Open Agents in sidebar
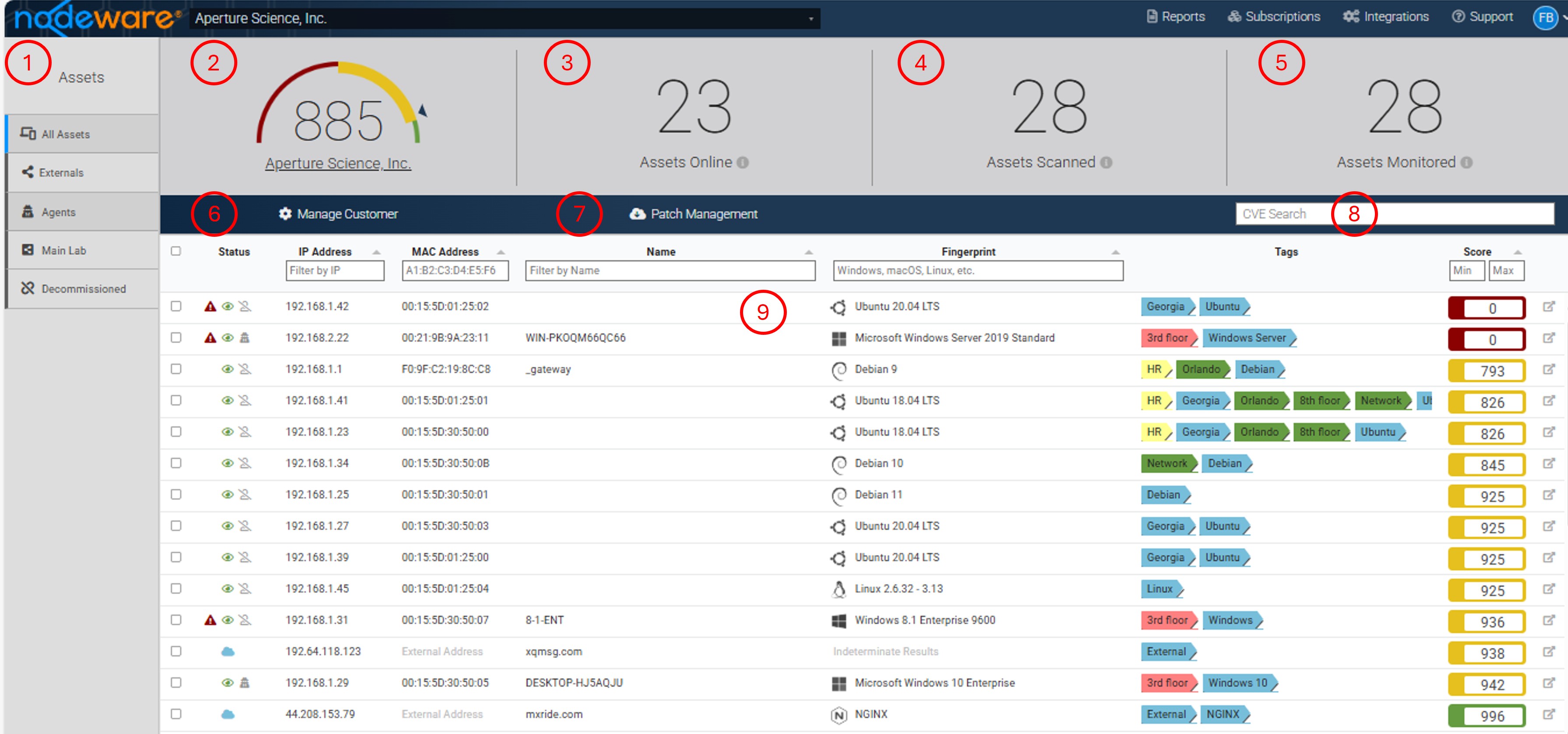The height and width of the screenshot is (734, 1568). pyautogui.click(x=82, y=212)
